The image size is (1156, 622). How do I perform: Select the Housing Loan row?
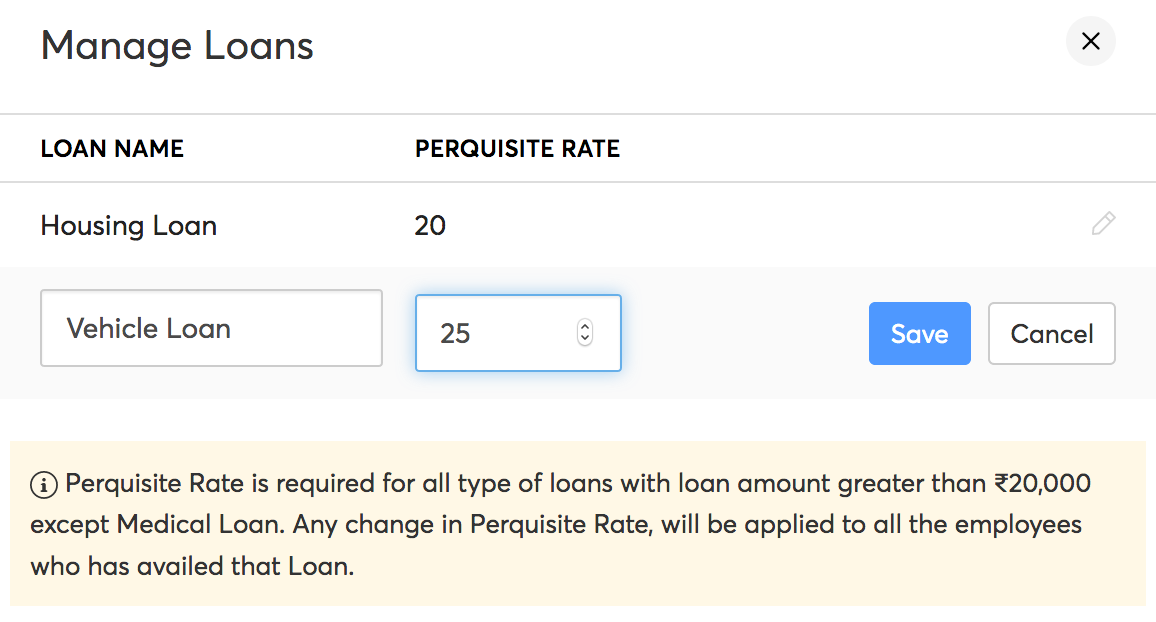128,225
